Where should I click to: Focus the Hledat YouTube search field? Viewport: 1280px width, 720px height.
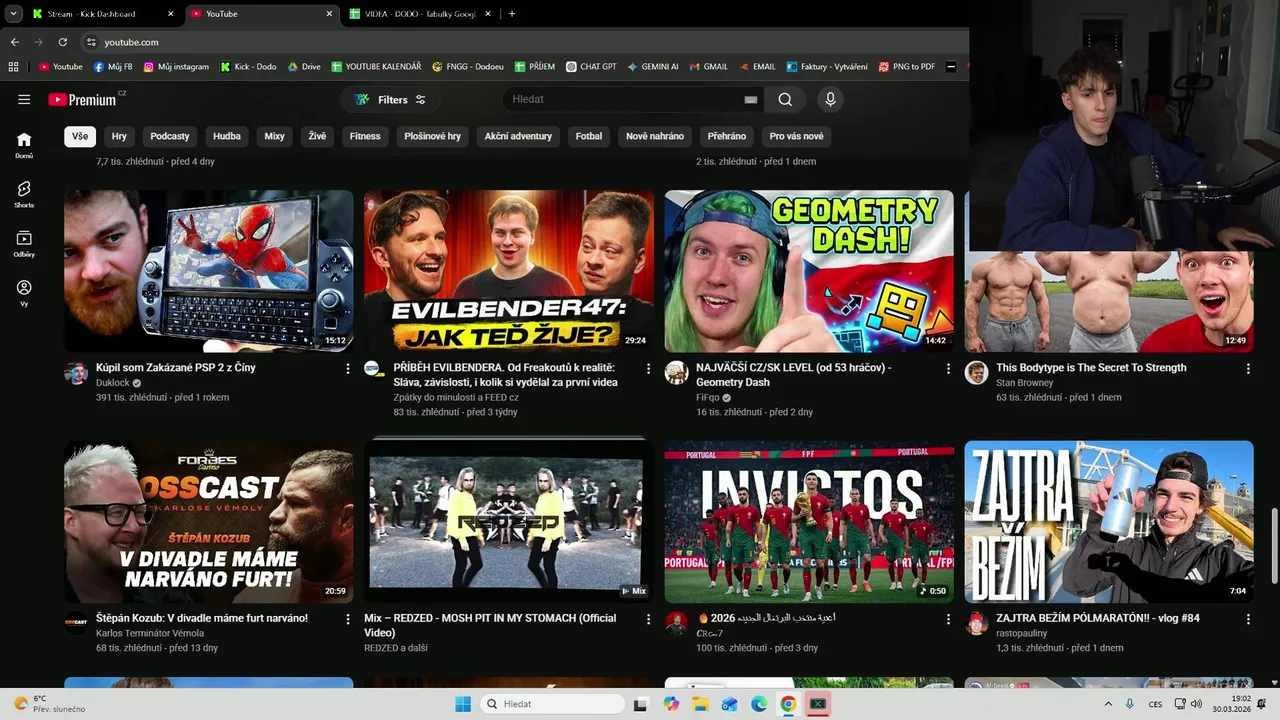point(625,99)
